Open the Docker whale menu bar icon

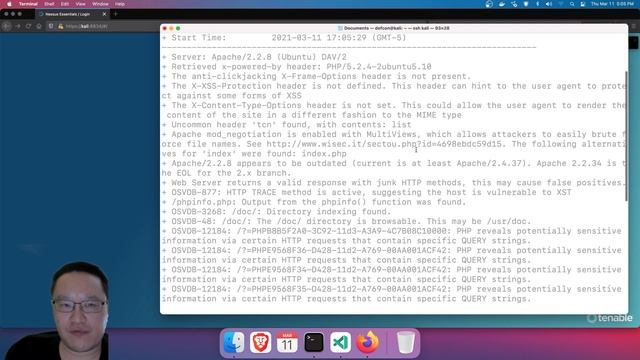[x=502, y=4]
